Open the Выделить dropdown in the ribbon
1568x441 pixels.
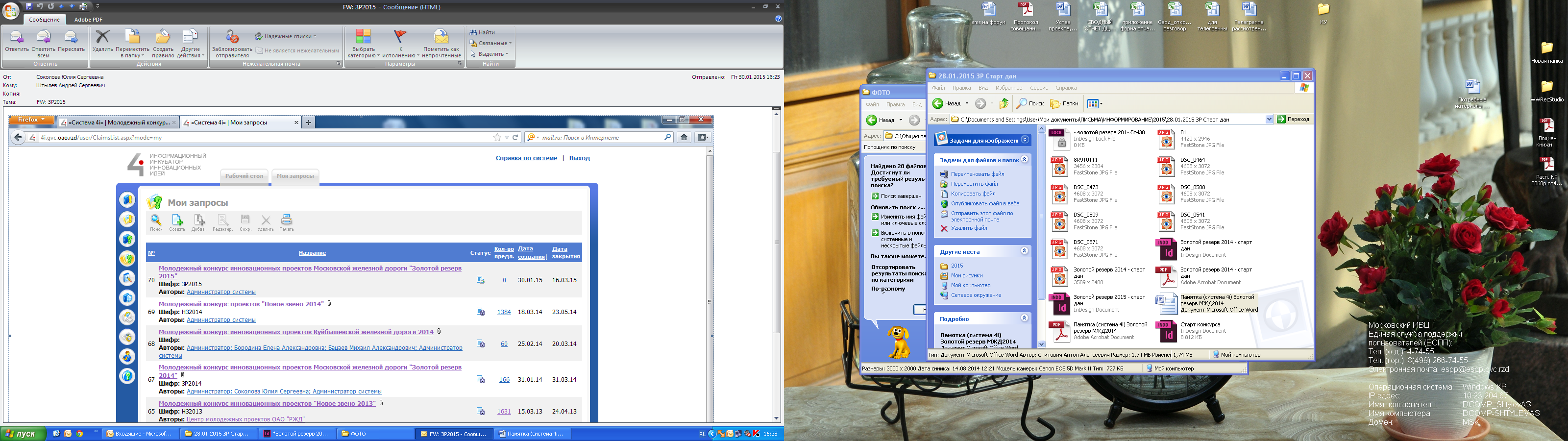[490, 54]
